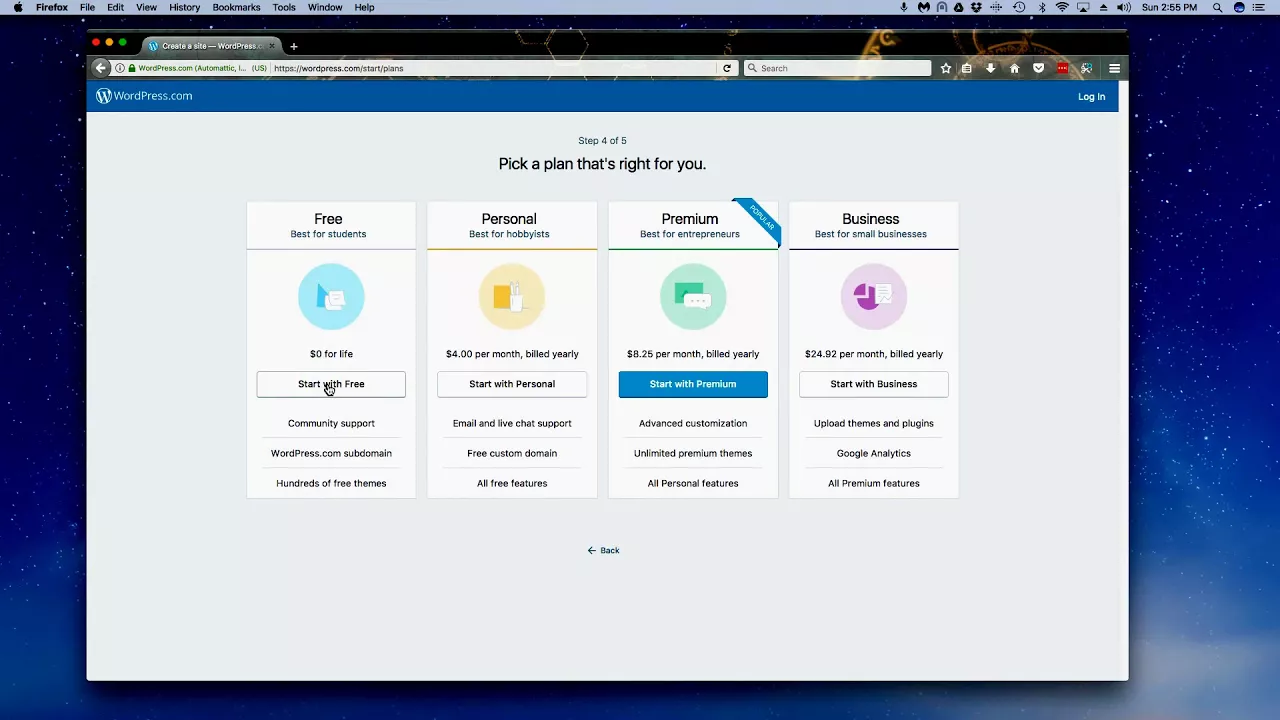
Task: Click the Time Machine clock icon
Action: coord(1019,7)
